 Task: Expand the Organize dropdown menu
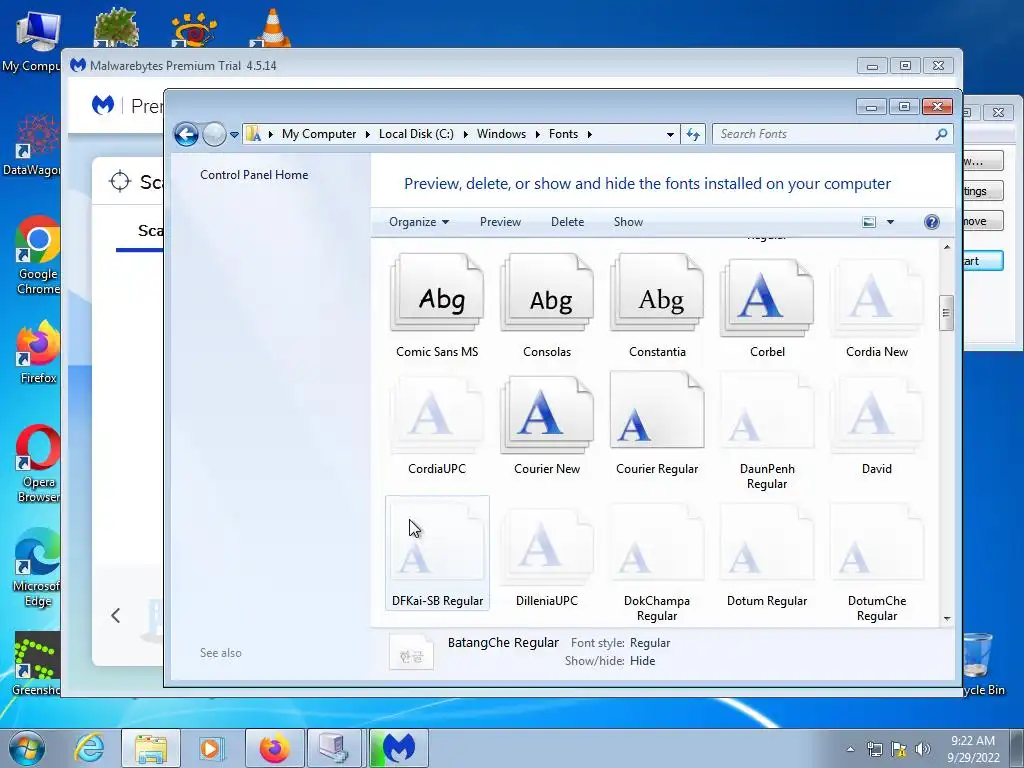pyautogui.click(x=419, y=222)
